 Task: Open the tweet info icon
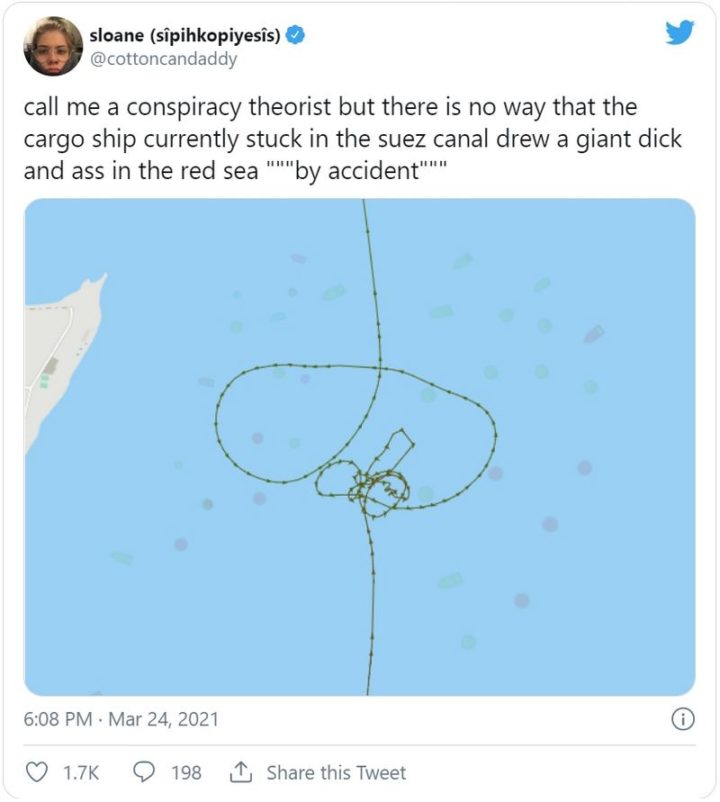pos(683,718)
